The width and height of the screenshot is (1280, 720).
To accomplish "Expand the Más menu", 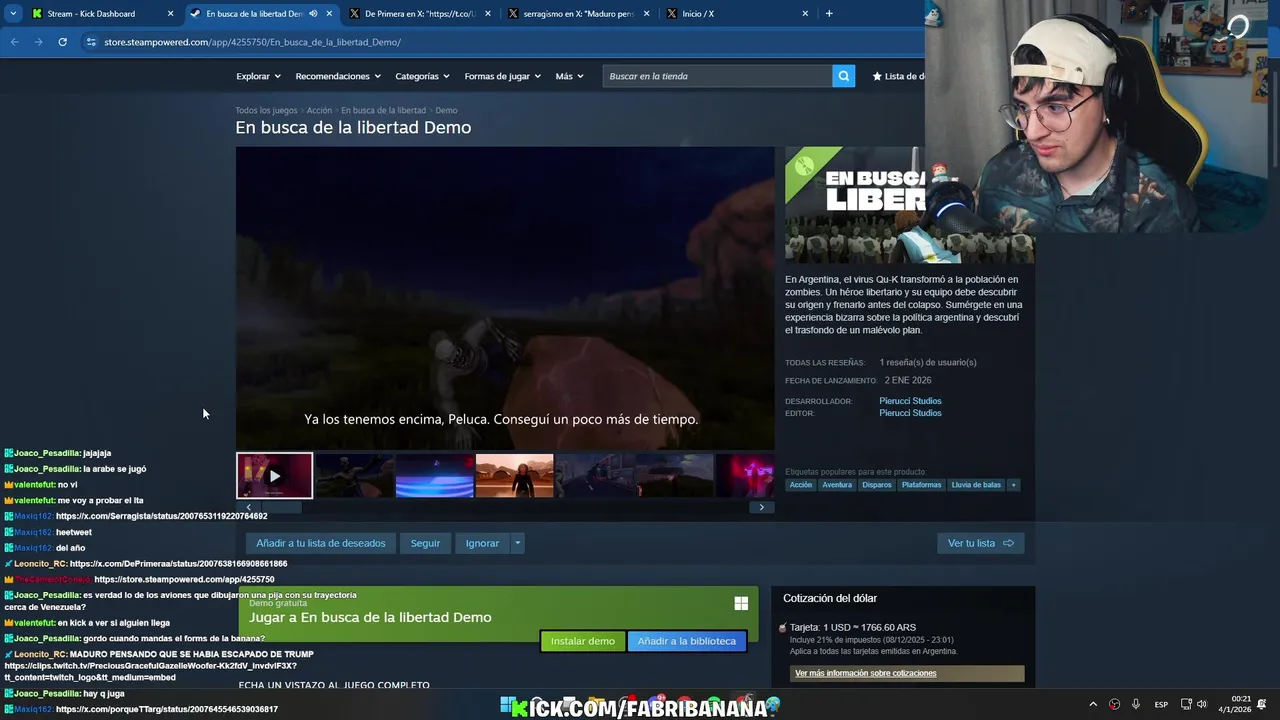I will (569, 76).
